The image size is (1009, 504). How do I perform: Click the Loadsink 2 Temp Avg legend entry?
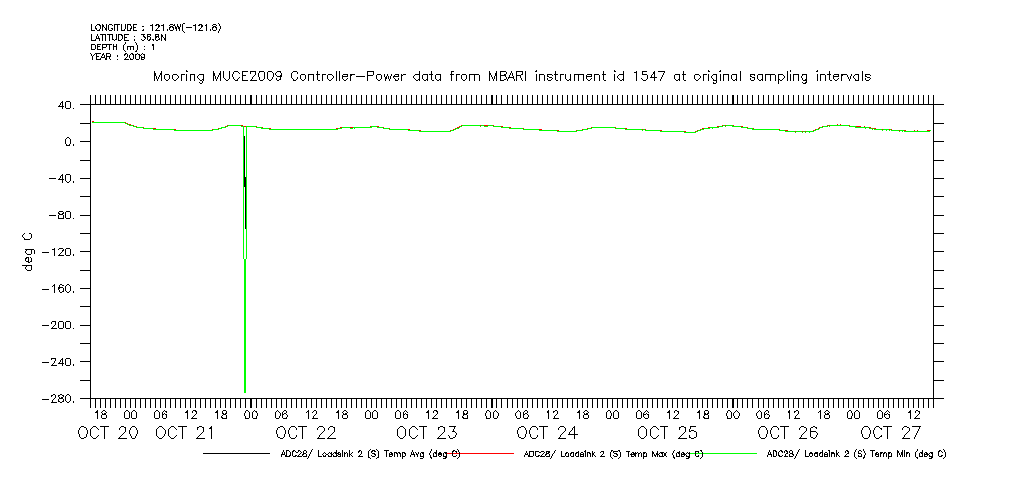click(370, 453)
